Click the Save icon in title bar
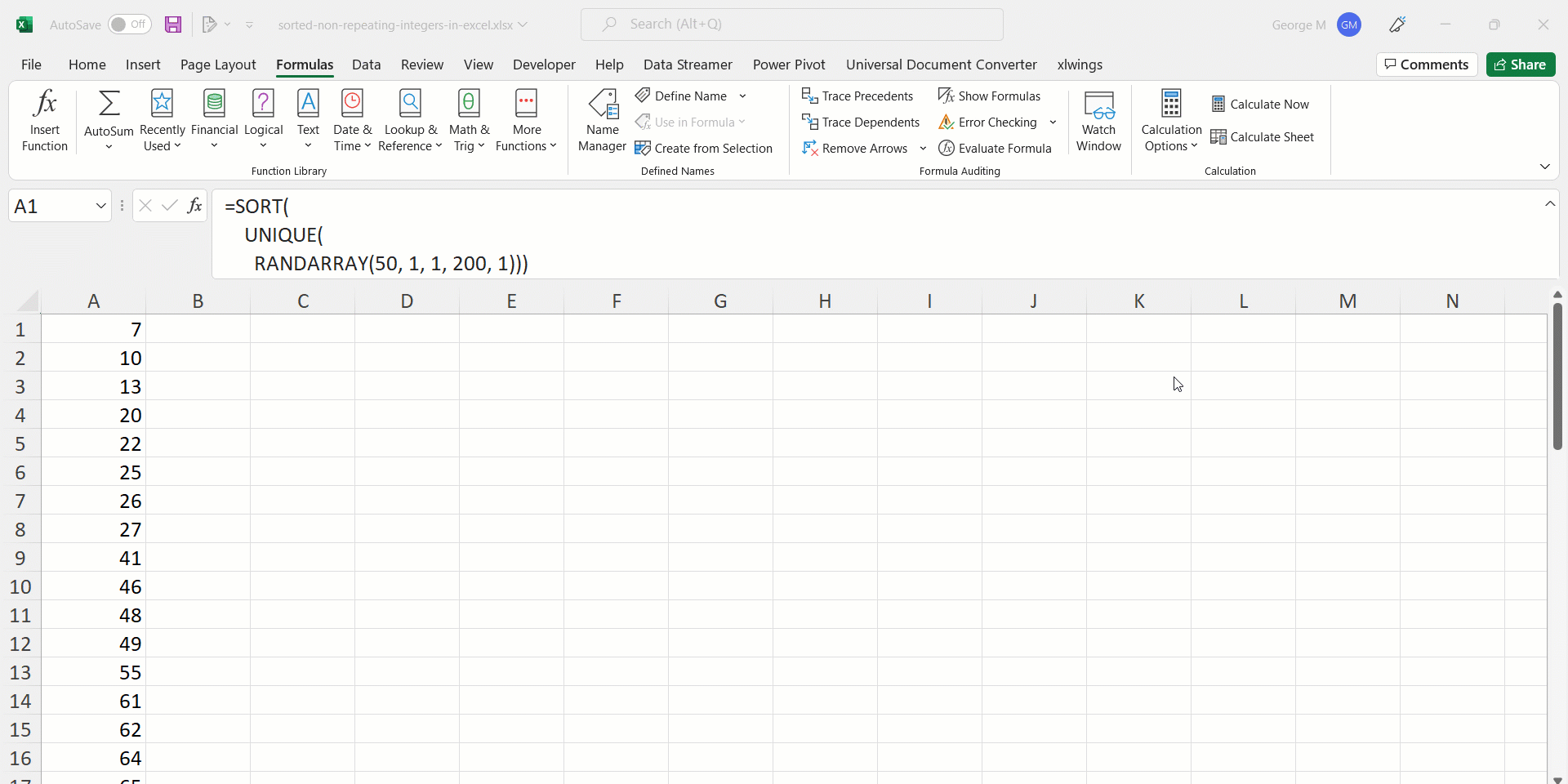This screenshot has width=1568, height=784. click(173, 24)
